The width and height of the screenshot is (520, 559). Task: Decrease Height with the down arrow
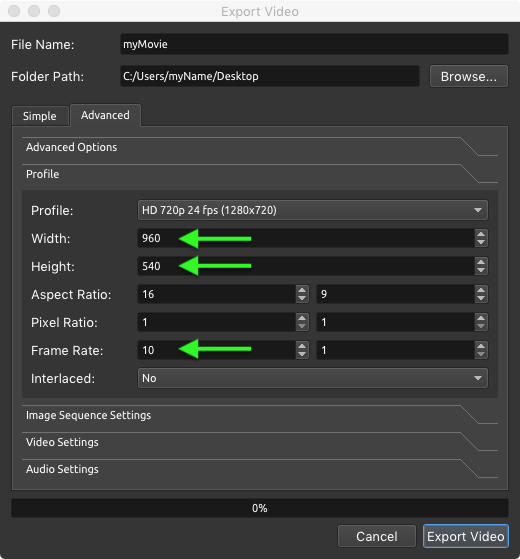pyautogui.click(x=481, y=270)
